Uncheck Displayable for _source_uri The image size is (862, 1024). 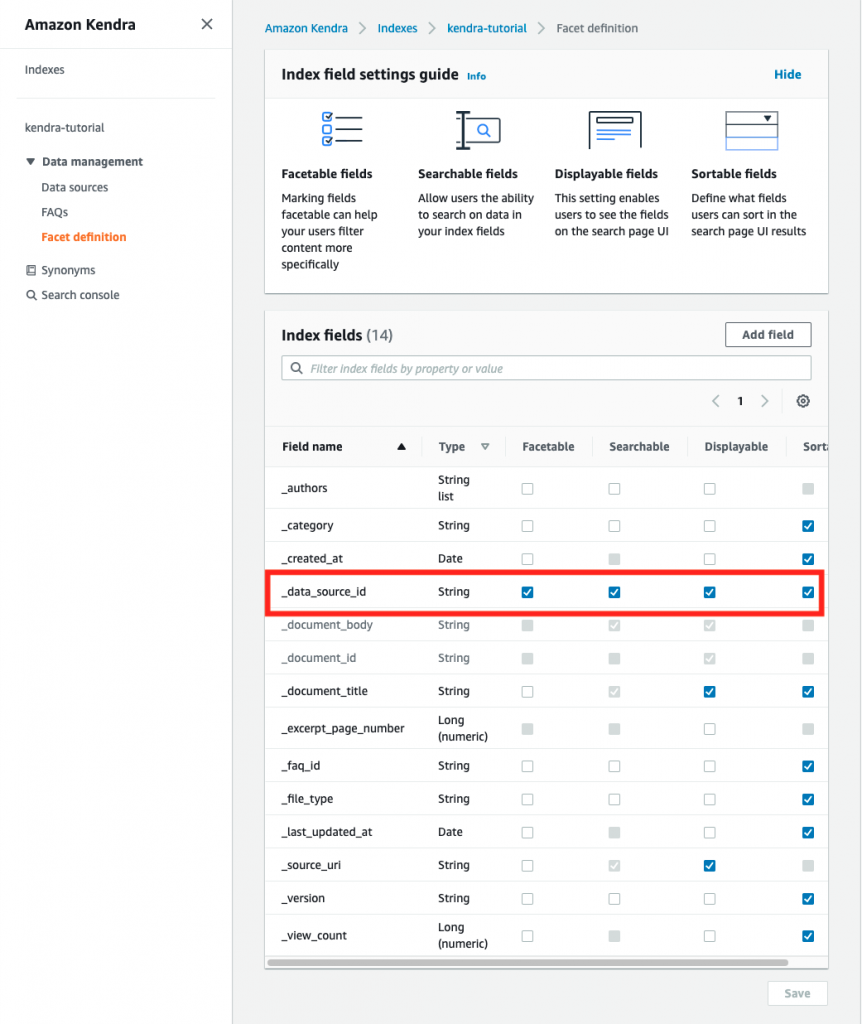(x=710, y=865)
